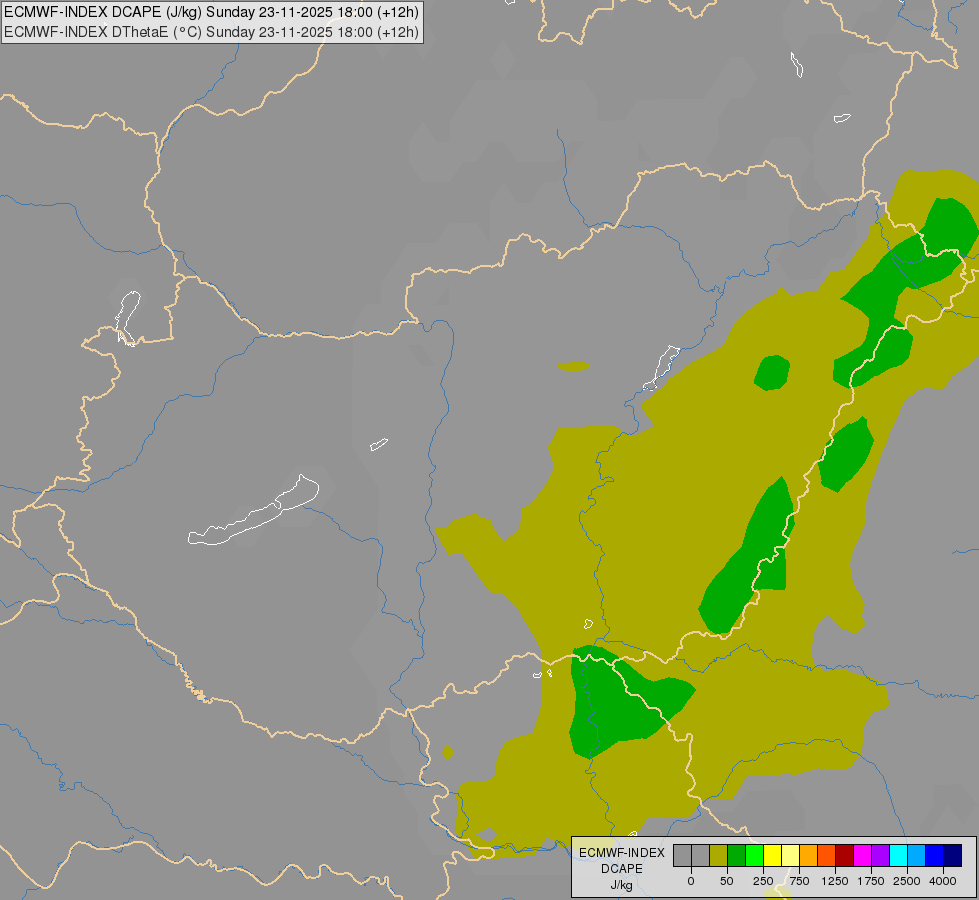Click the legend value 2500
The width and height of the screenshot is (979, 900).
pos(907,881)
